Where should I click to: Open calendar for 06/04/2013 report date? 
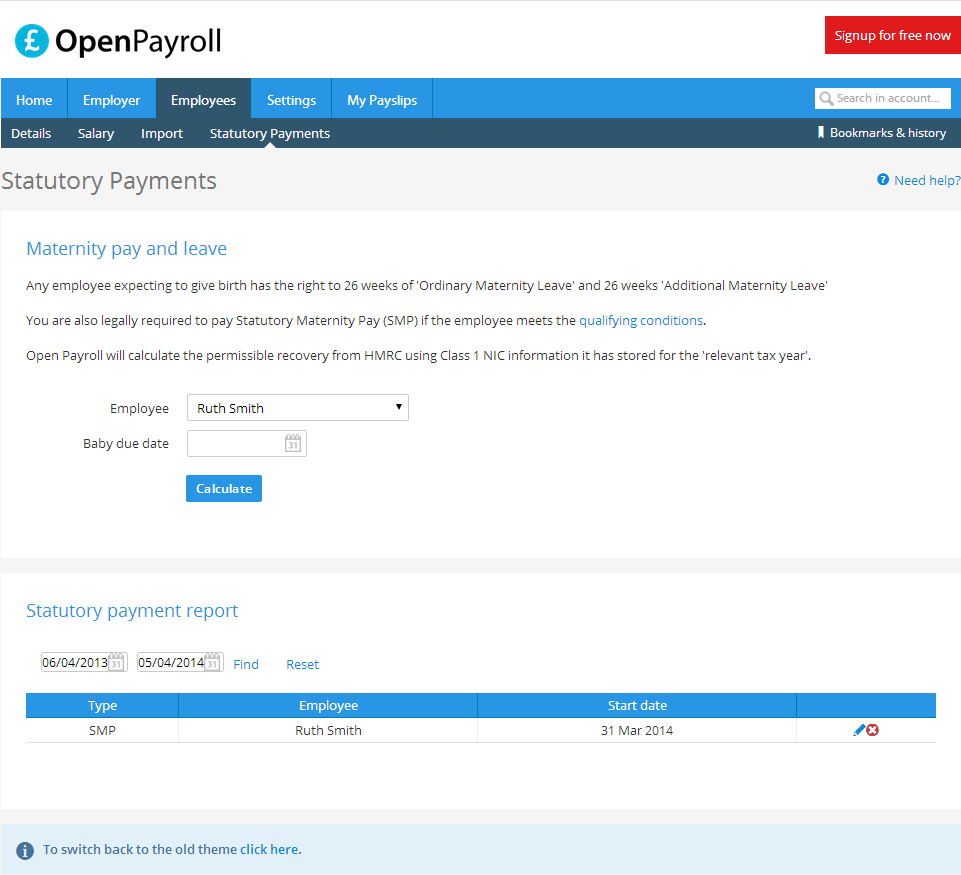click(x=116, y=662)
